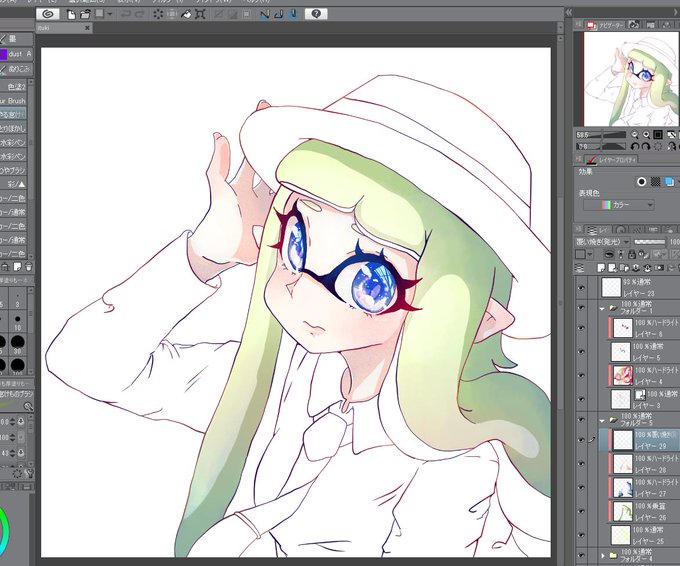The width and height of the screenshot is (680, 566).
Task: Toggle visibility of フォルダー 1
Action: pos(582,308)
